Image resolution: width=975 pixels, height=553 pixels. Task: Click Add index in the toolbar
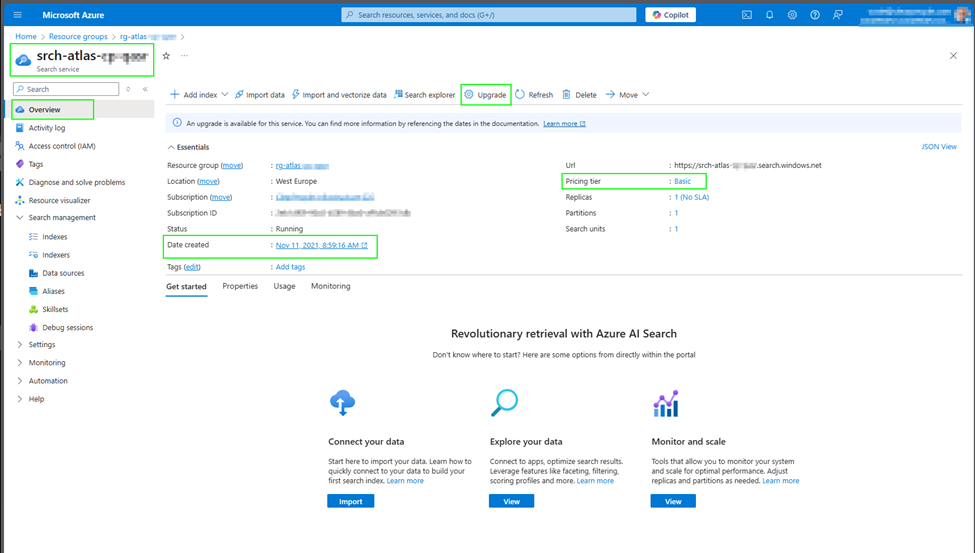(193, 95)
